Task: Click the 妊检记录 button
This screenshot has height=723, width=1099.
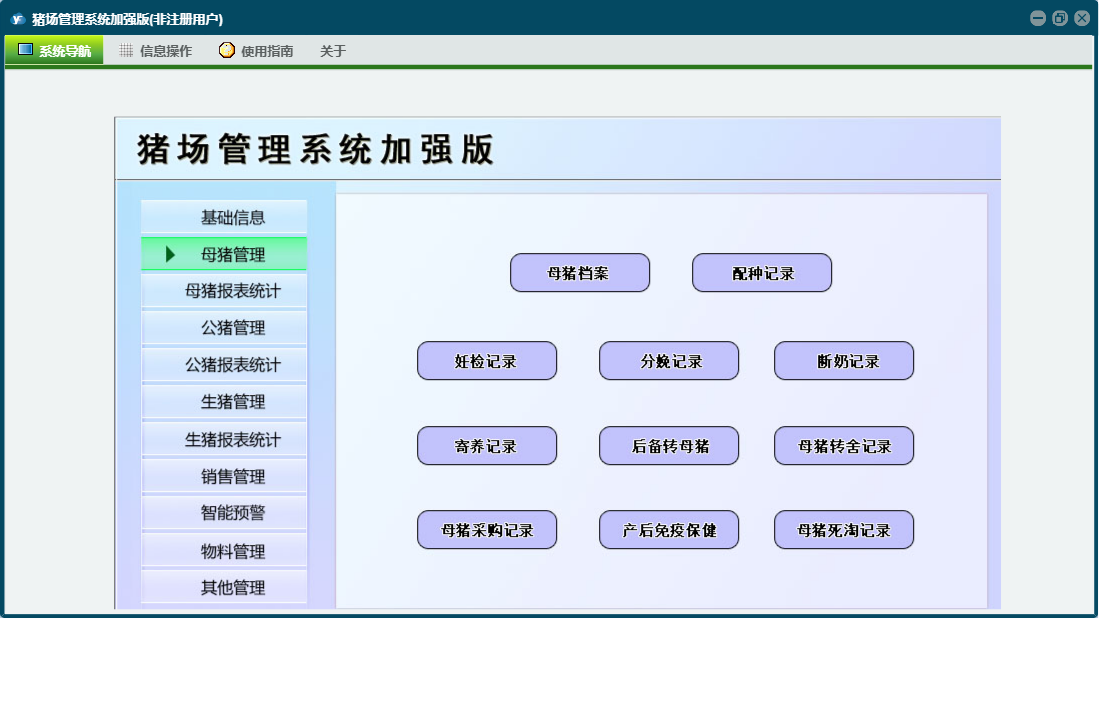Action: [x=487, y=361]
